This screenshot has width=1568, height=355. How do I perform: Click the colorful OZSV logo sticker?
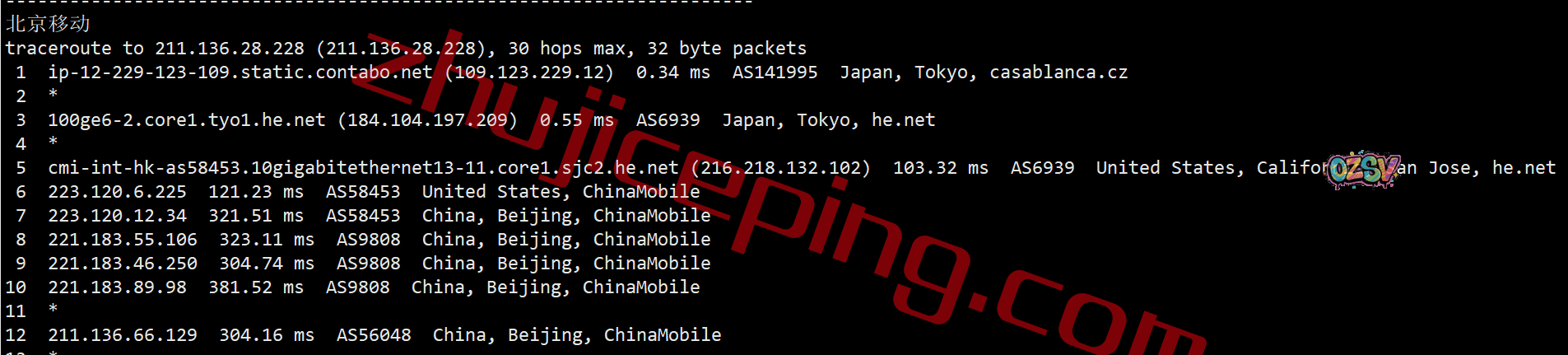1363,170
